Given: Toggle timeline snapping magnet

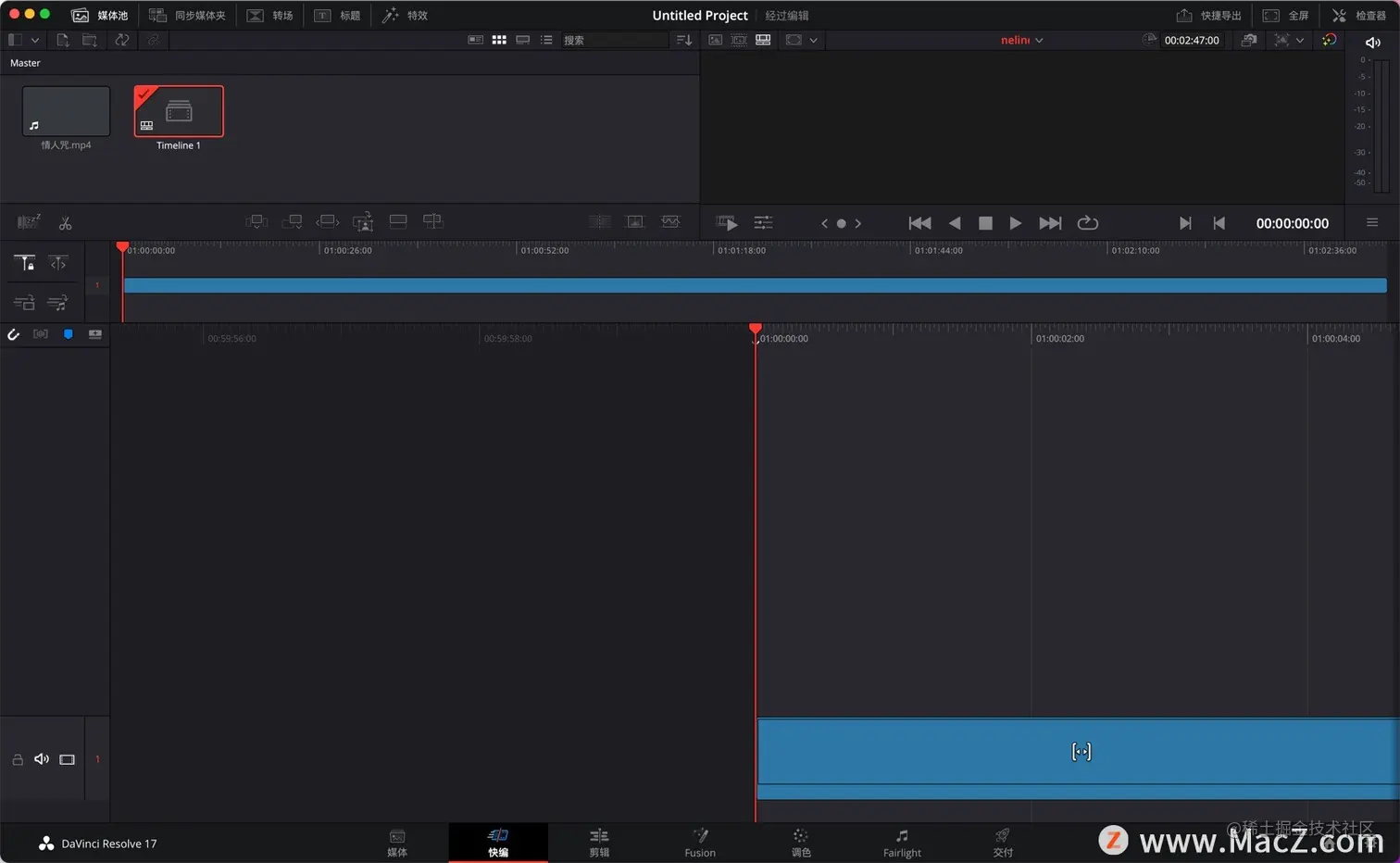Looking at the screenshot, I should point(13,334).
